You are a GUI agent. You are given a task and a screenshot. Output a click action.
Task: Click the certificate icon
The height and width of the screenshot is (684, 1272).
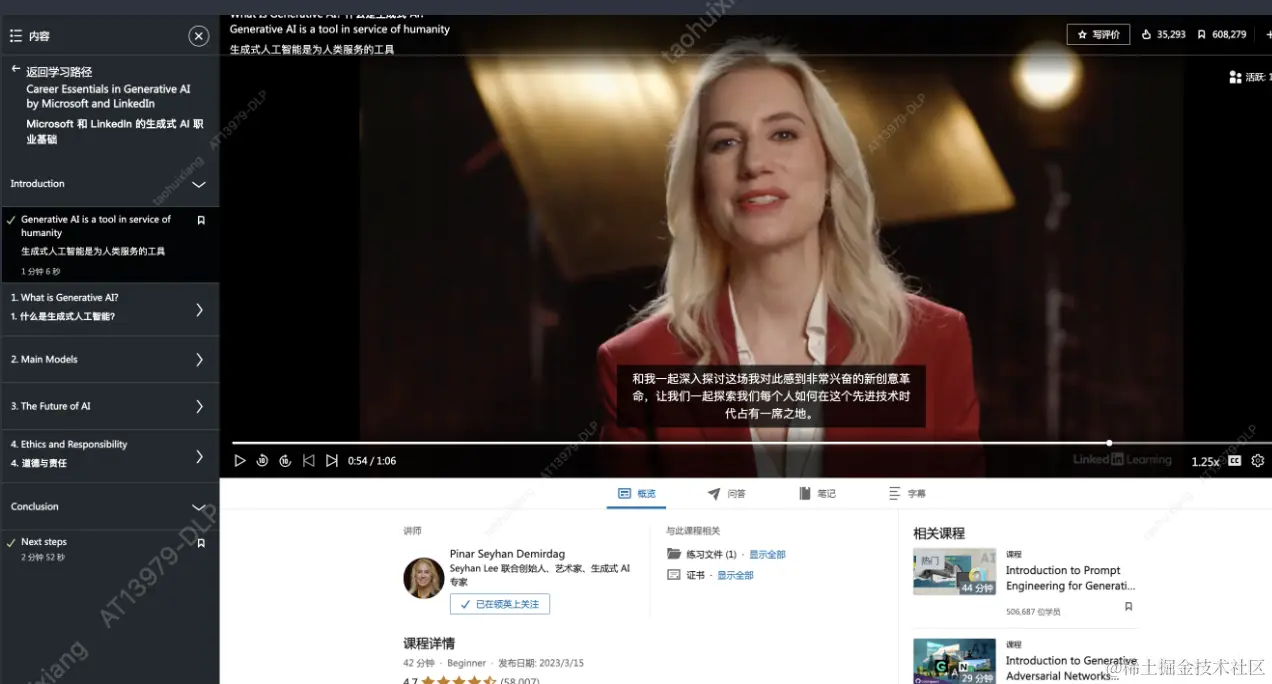pos(674,575)
